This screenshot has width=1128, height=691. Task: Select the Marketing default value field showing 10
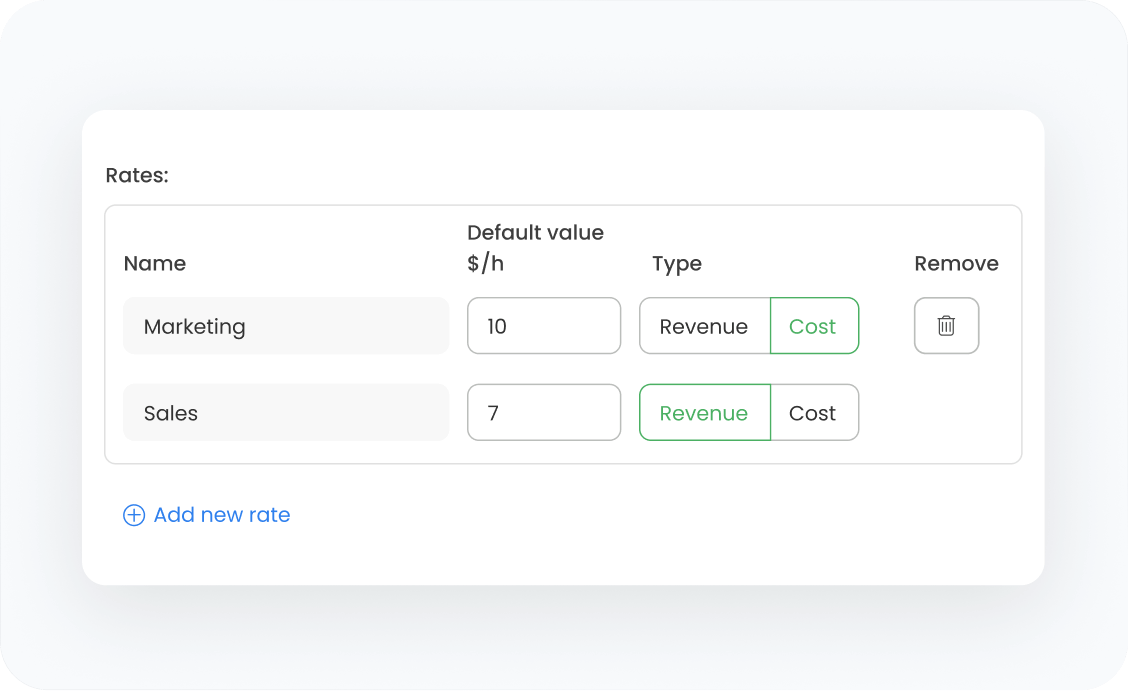click(x=543, y=326)
